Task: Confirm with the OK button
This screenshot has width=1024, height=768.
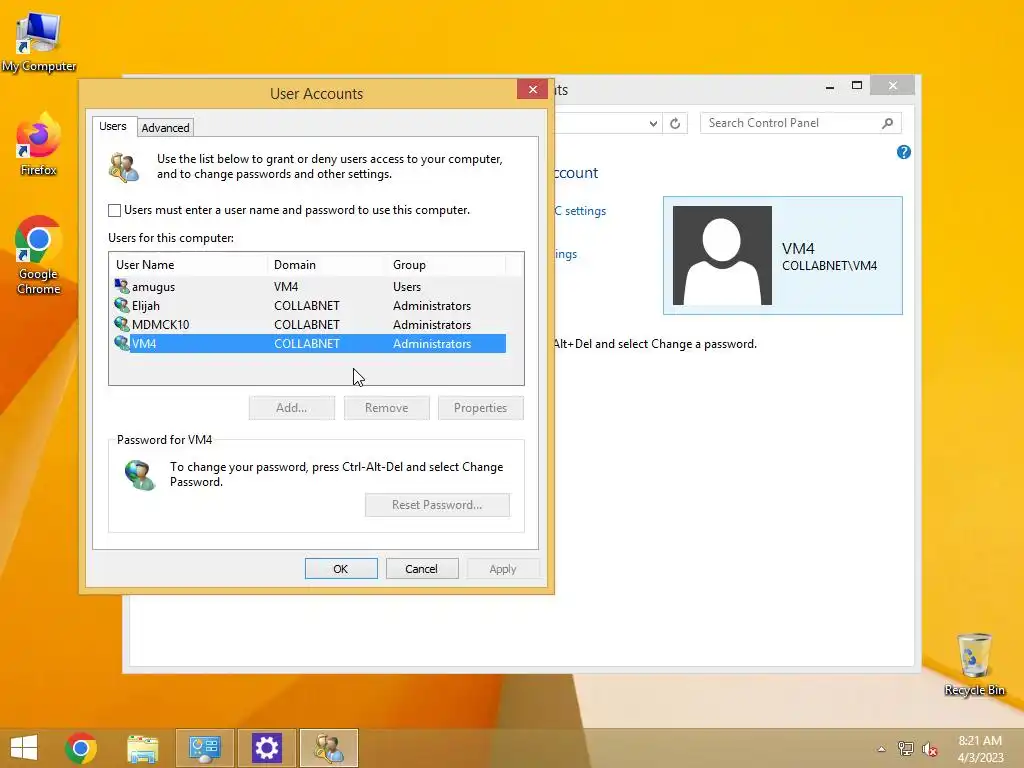Action: tap(341, 569)
